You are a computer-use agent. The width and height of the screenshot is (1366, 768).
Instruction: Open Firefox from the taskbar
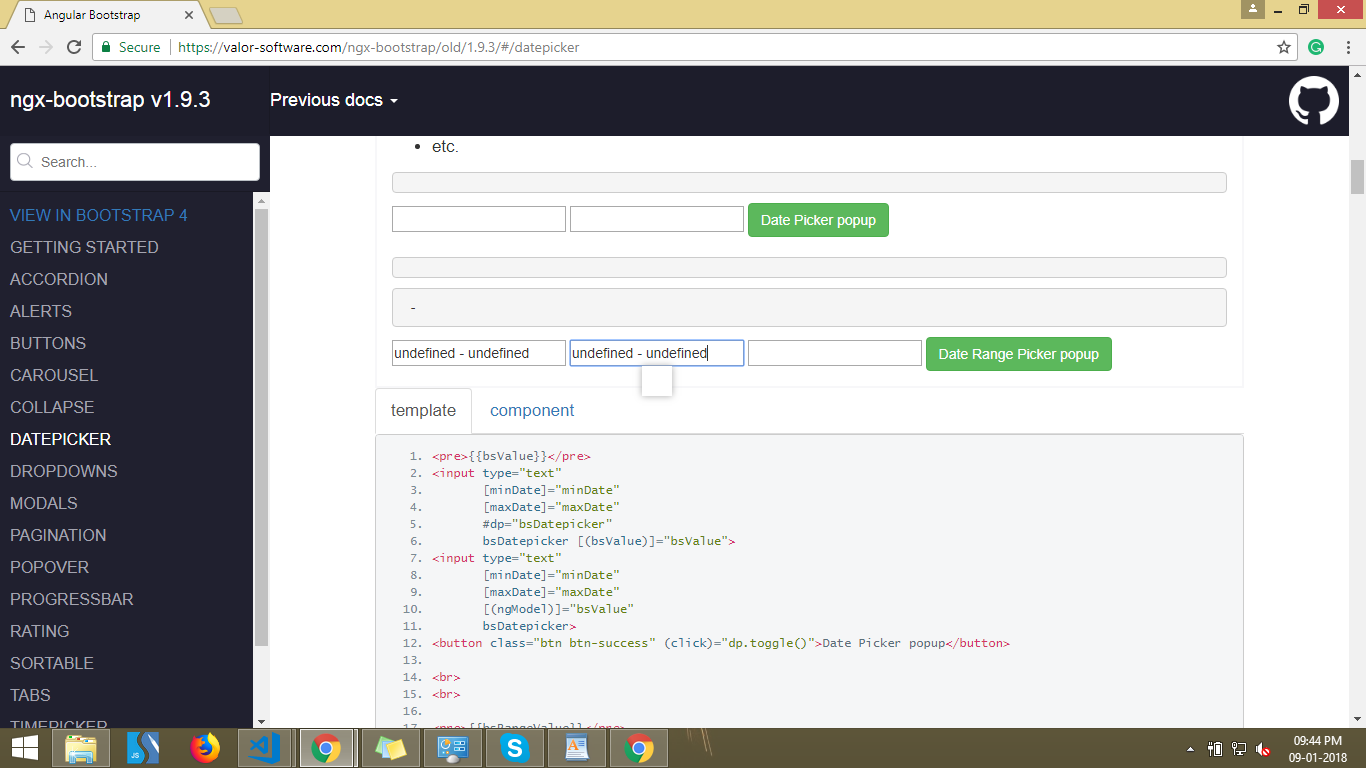point(204,747)
